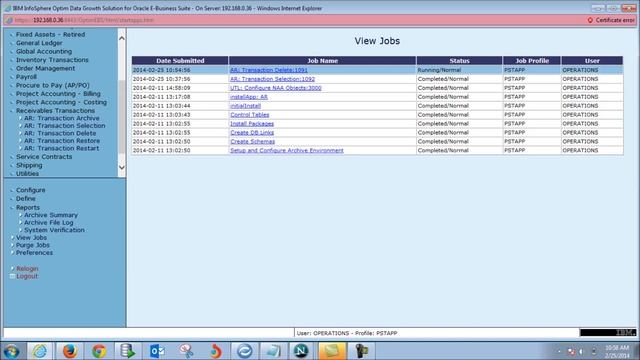Launch Google Chrome from the taskbar
The height and width of the screenshot is (360, 640).
pyautogui.click(x=98, y=351)
